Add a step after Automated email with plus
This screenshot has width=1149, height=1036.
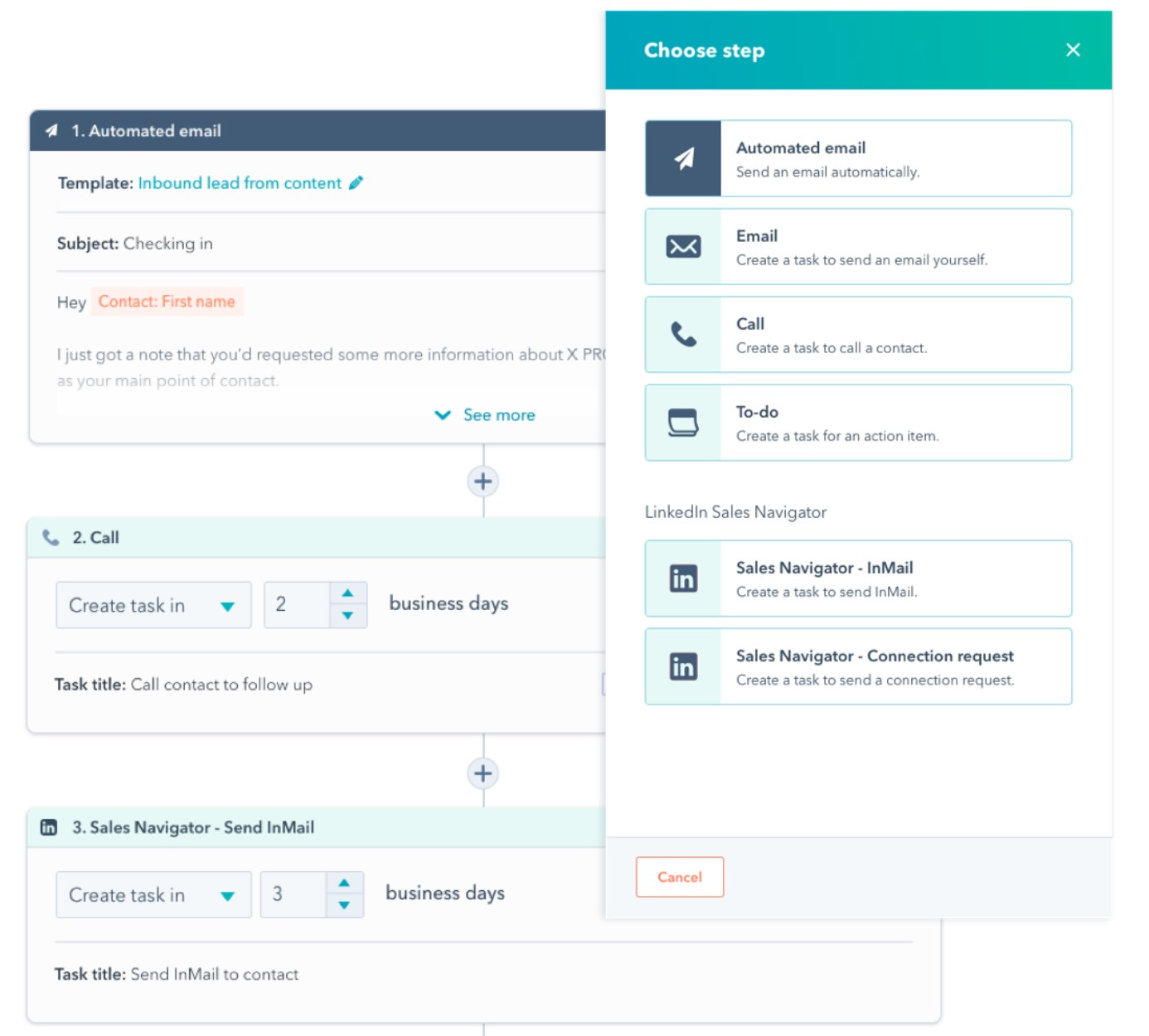coord(483,482)
